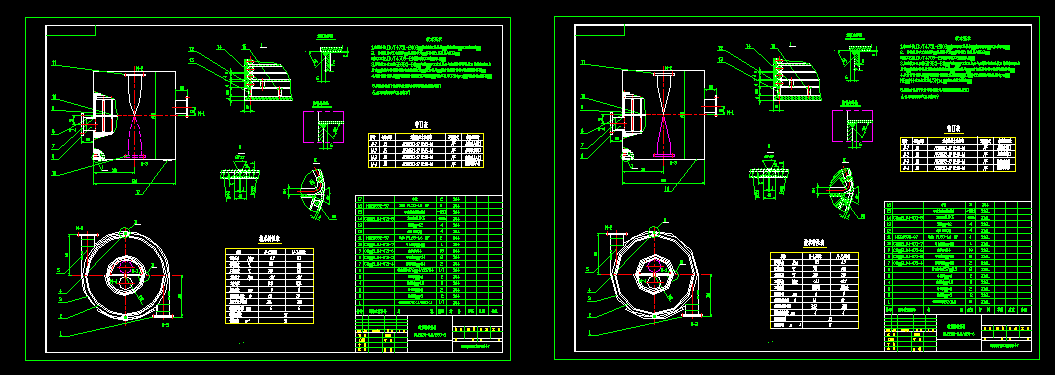Image resolution: width=1055 pixels, height=375 pixels.
Task: Select the octagonal inner ring in right plan view
Action: click(x=653, y=276)
